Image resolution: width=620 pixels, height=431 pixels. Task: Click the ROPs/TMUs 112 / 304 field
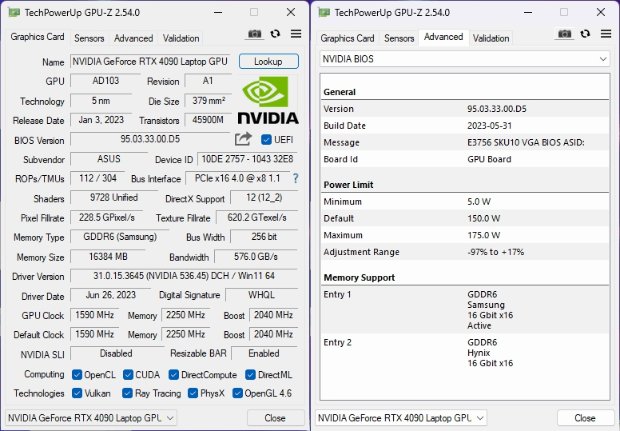[x=98, y=178]
